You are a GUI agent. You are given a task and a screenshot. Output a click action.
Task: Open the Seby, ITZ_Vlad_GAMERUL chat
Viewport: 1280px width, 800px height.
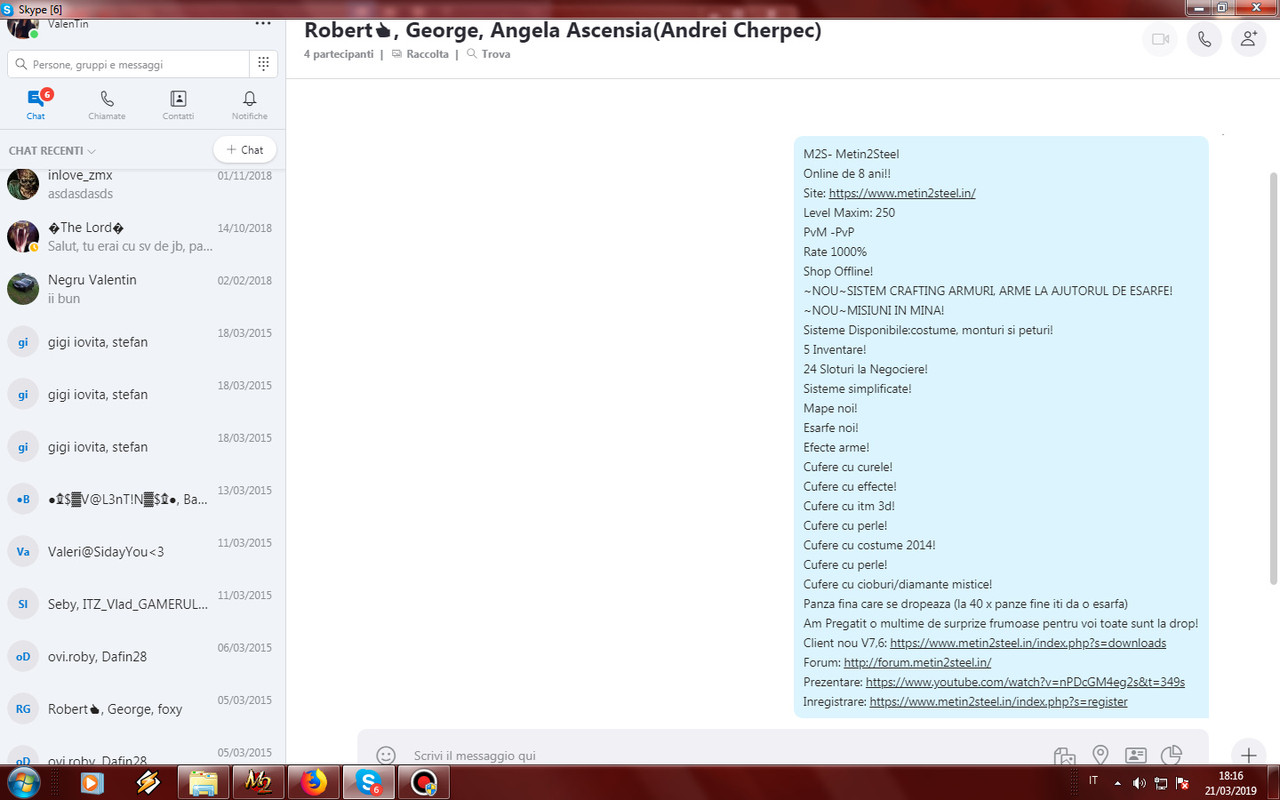click(142, 604)
